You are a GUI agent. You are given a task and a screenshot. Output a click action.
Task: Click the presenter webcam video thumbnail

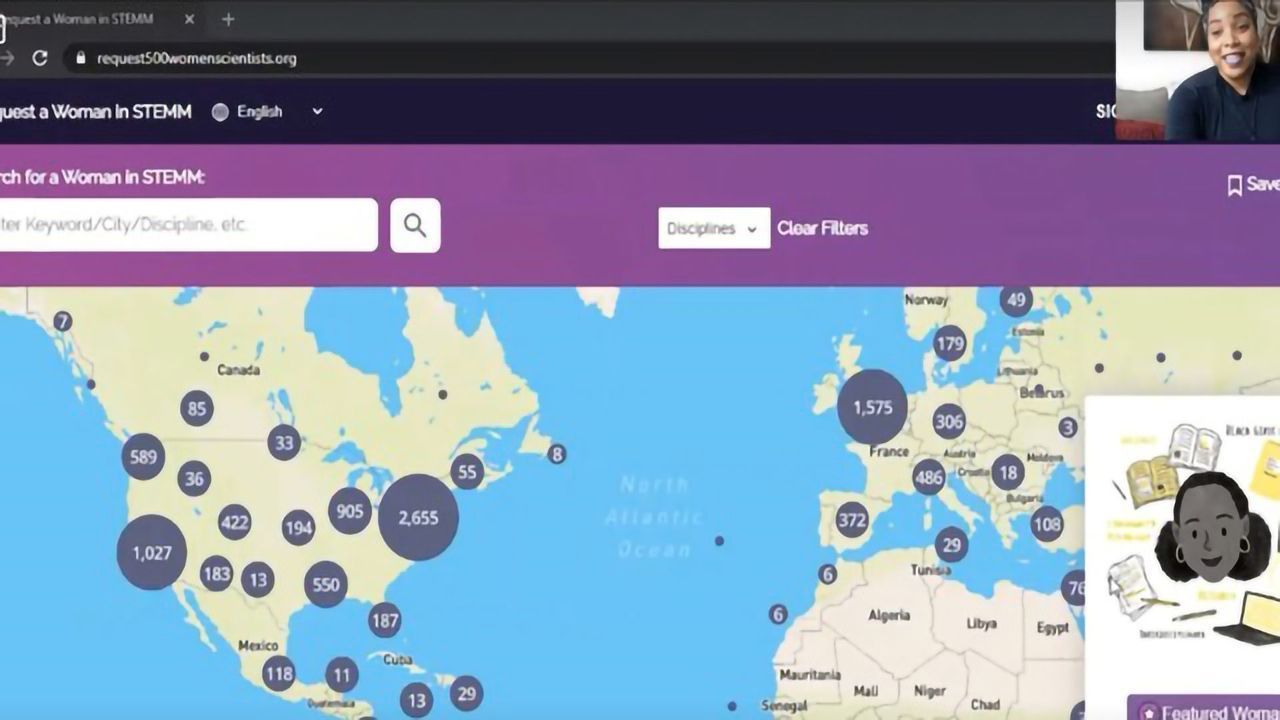pyautogui.click(x=1198, y=70)
